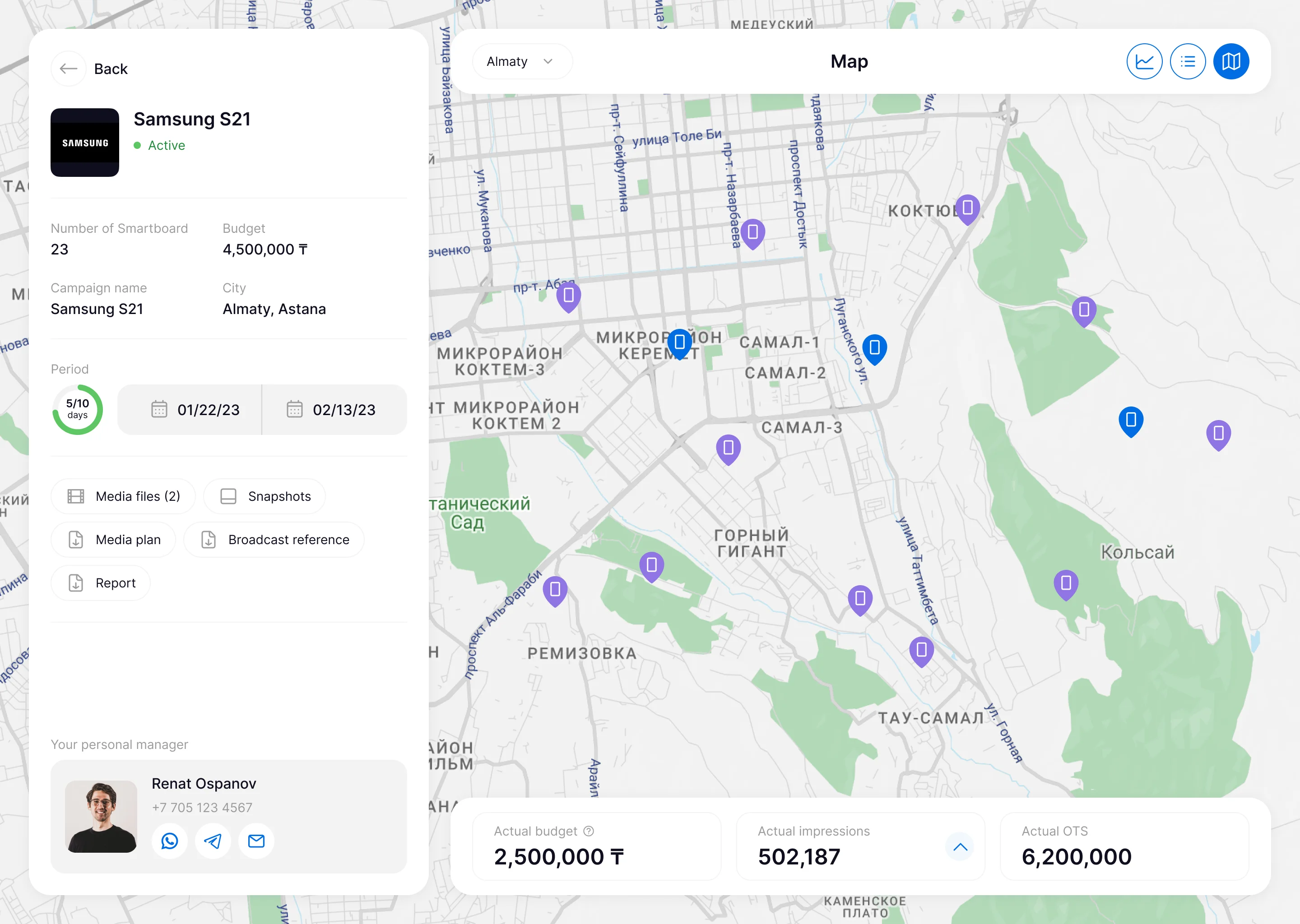1300x924 pixels.
Task: Open WhatsApp chat with Renat Ospanov
Action: [170, 841]
